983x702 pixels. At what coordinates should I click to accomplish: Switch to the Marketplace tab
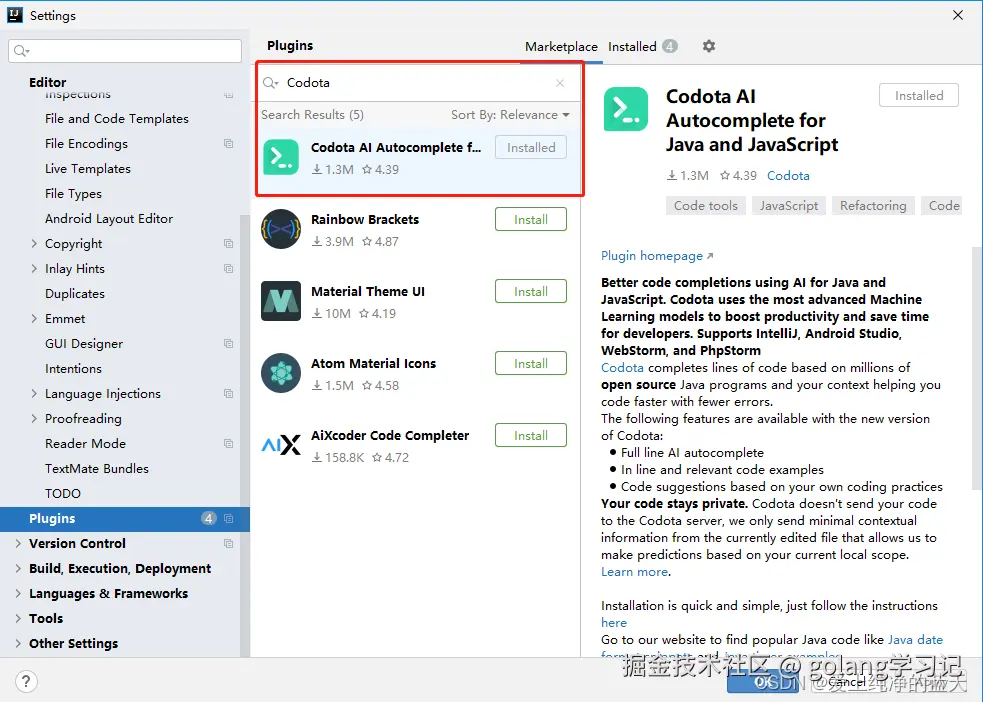561,46
